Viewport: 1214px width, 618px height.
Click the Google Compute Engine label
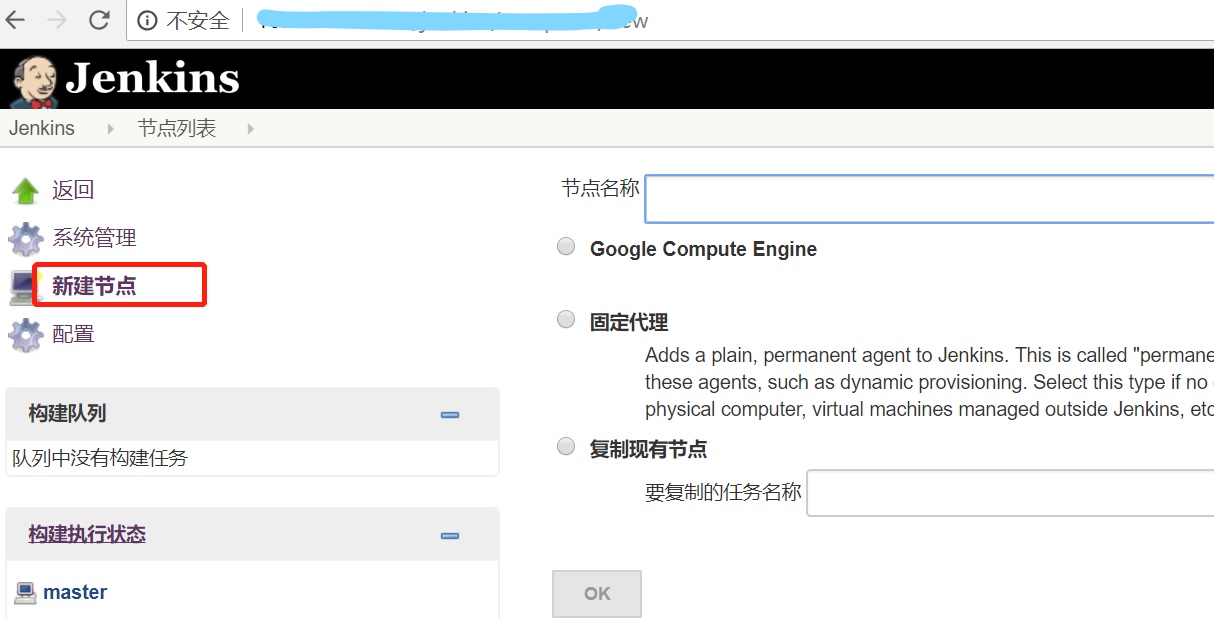point(703,249)
